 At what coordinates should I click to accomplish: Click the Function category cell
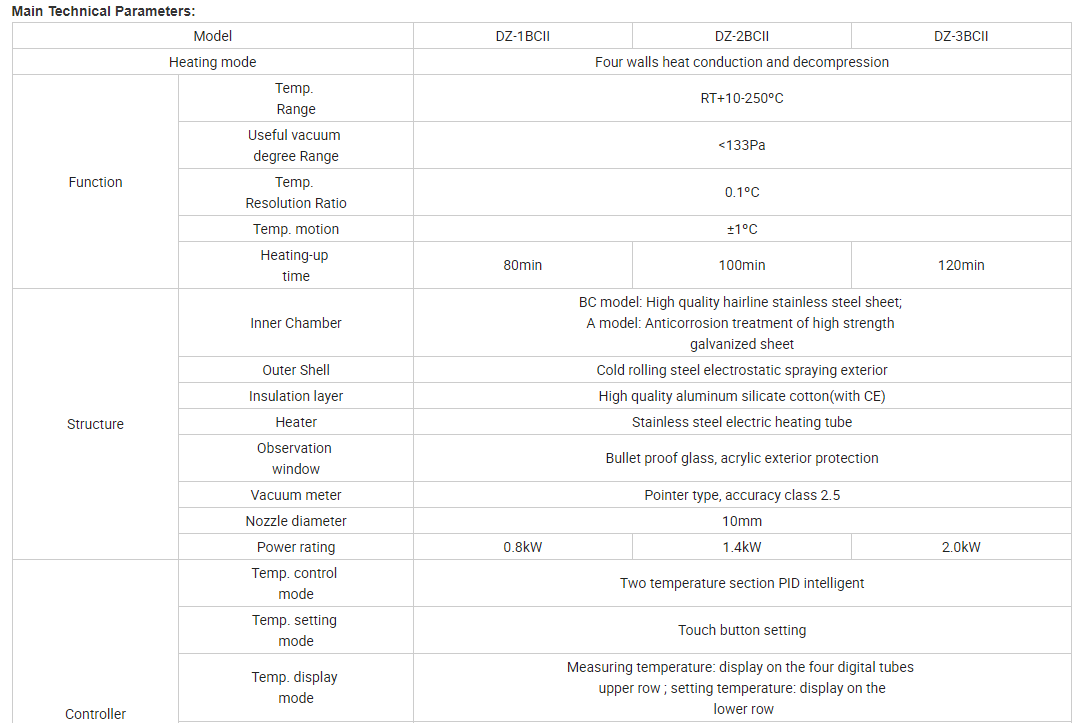tap(95, 182)
